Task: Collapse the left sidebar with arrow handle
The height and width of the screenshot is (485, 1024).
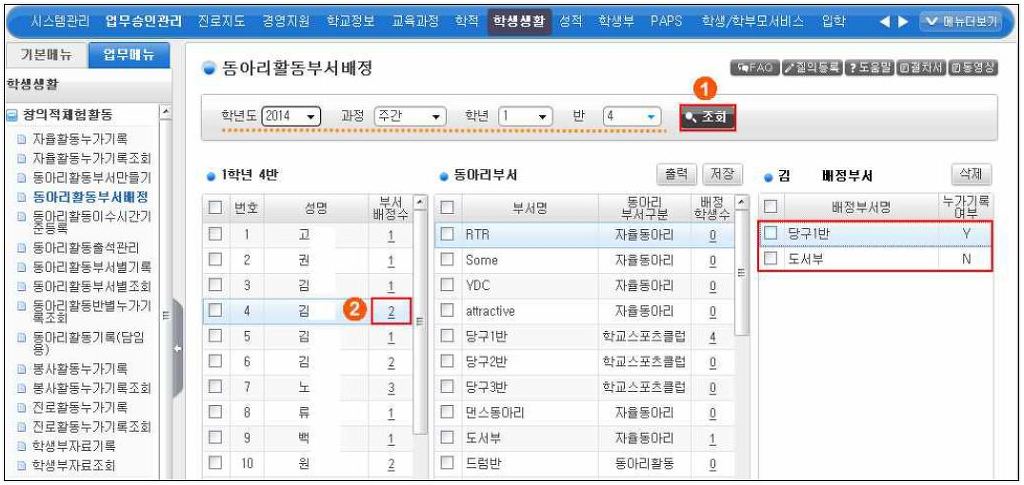Action: (x=177, y=349)
